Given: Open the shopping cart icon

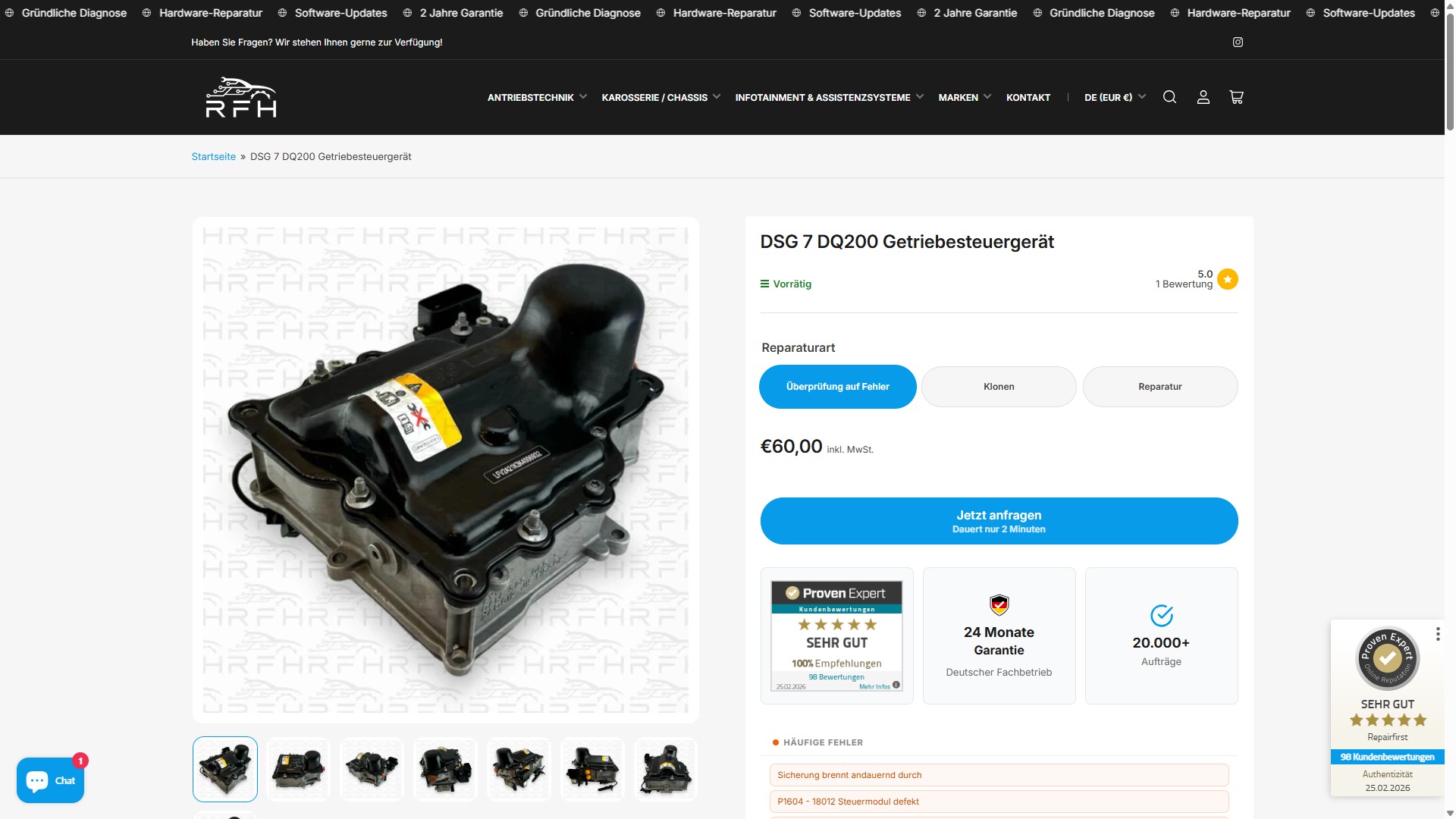Looking at the screenshot, I should 1236,97.
